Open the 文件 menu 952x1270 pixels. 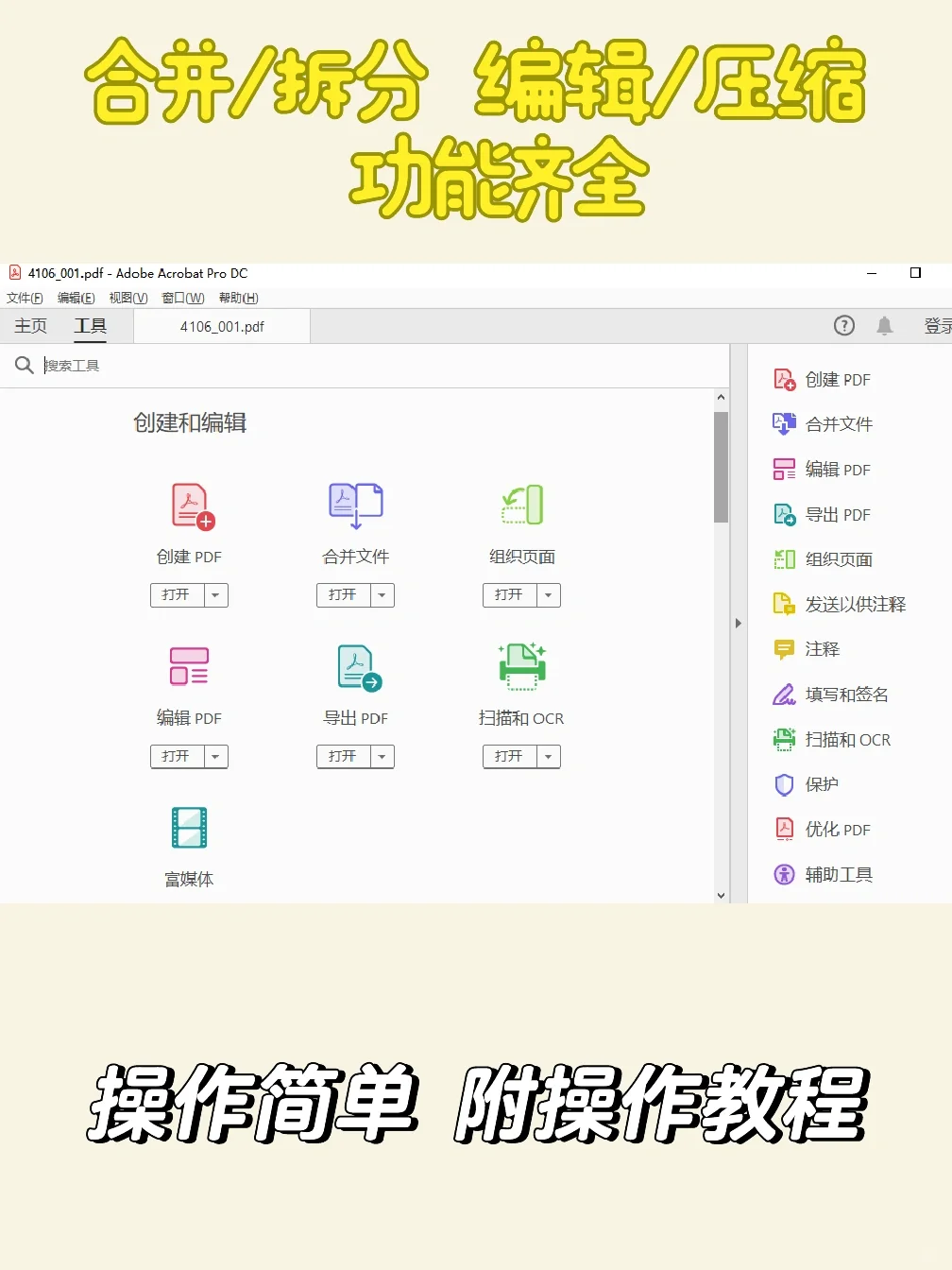25,298
